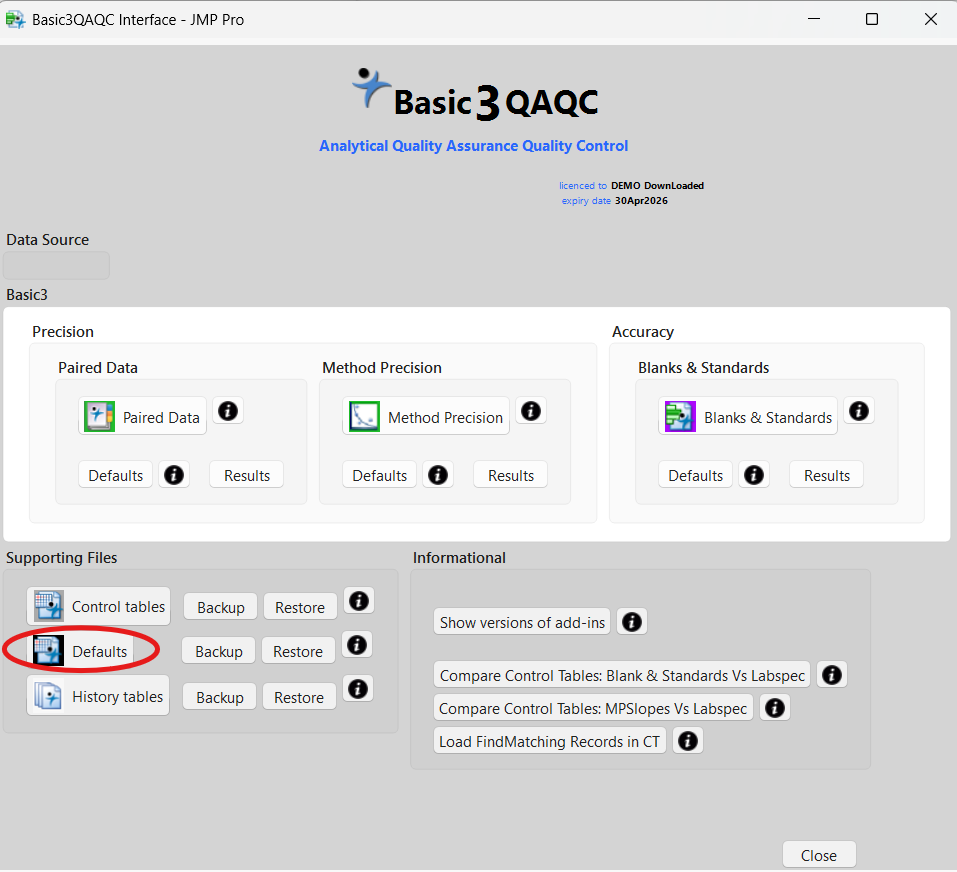Viewport: 957px width, 872px height.
Task: View info about Method Precision
Action: click(530, 410)
